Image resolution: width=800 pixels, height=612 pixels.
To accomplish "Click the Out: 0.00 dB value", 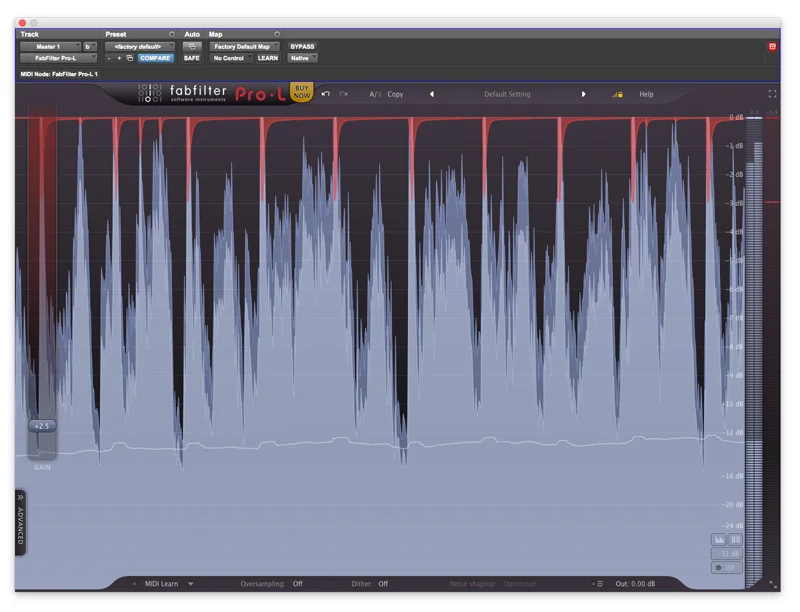I will [635, 584].
